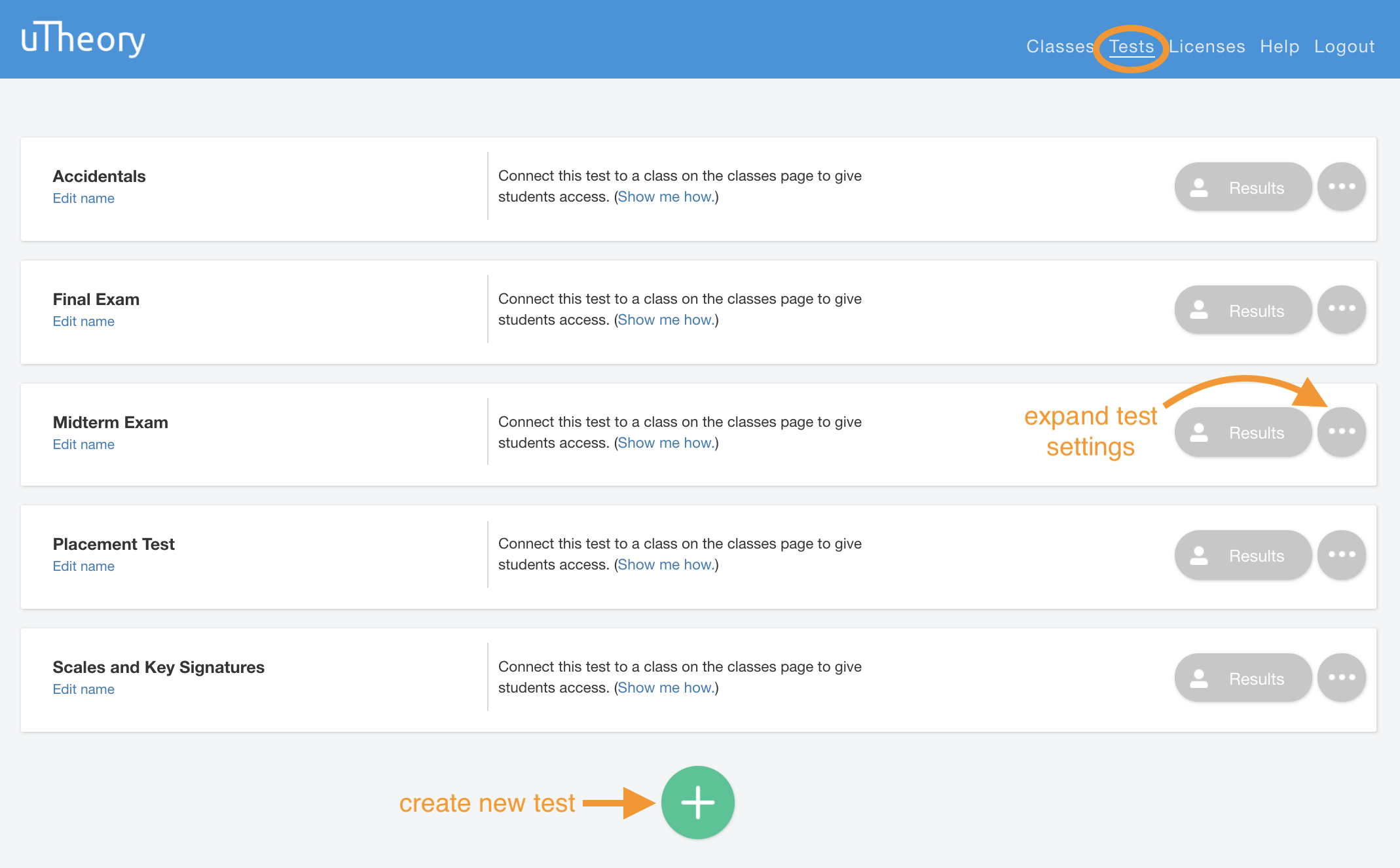Viewport: 1400px width, 868px height.
Task: View Results for the Midterm Exam
Action: 1243,431
